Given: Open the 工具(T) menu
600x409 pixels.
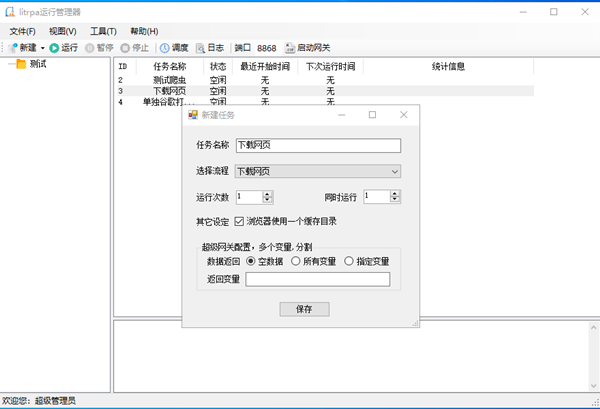Looking at the screenshot, I should 103,31.
